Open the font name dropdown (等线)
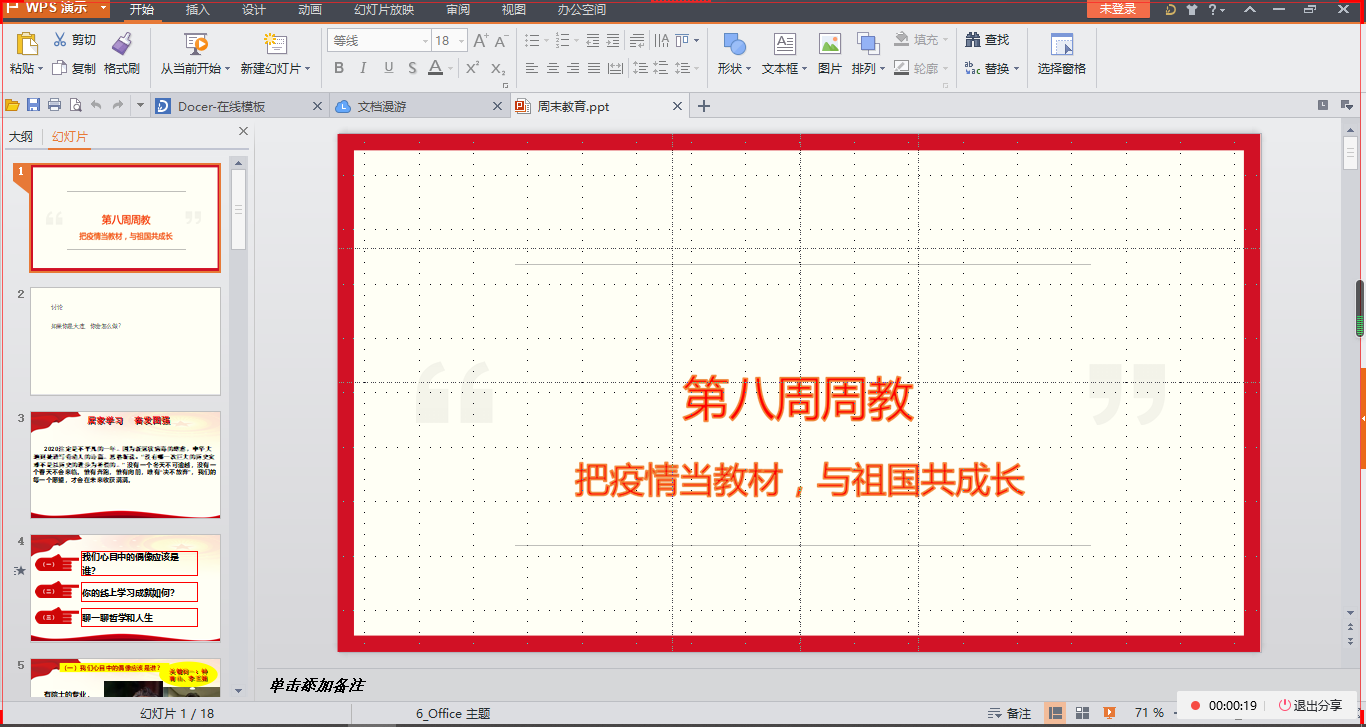Screen dimensions: 1366x727 coord(378,41)
